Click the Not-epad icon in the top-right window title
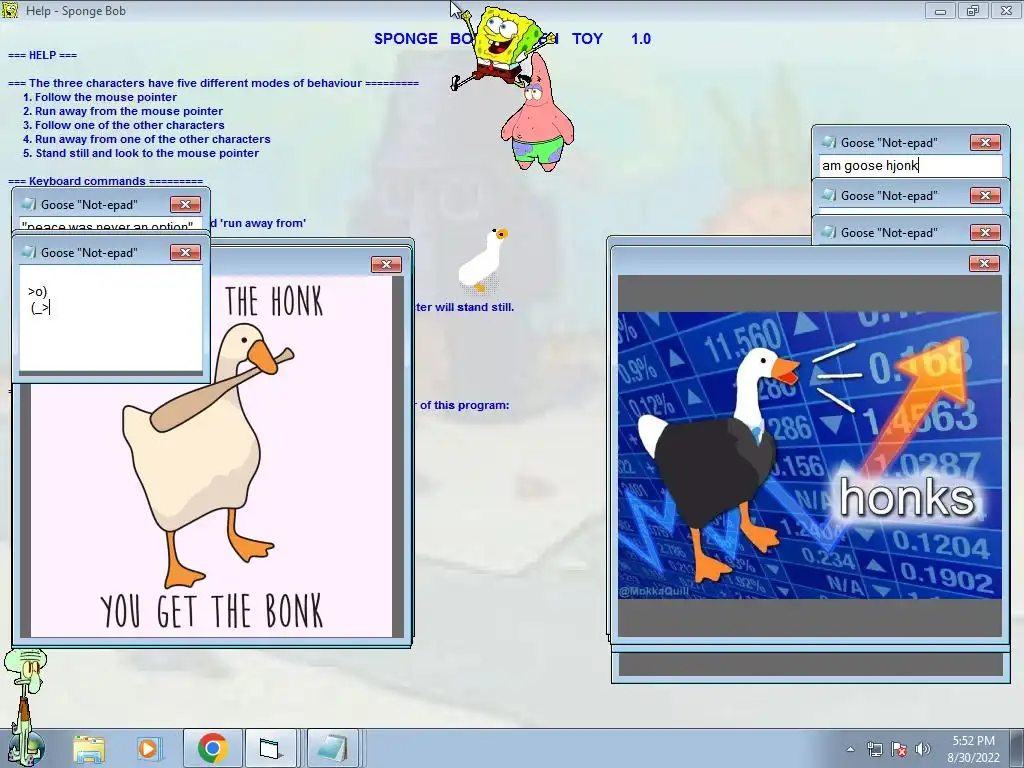Screen dimensions: 1024x768 (829, 142)
